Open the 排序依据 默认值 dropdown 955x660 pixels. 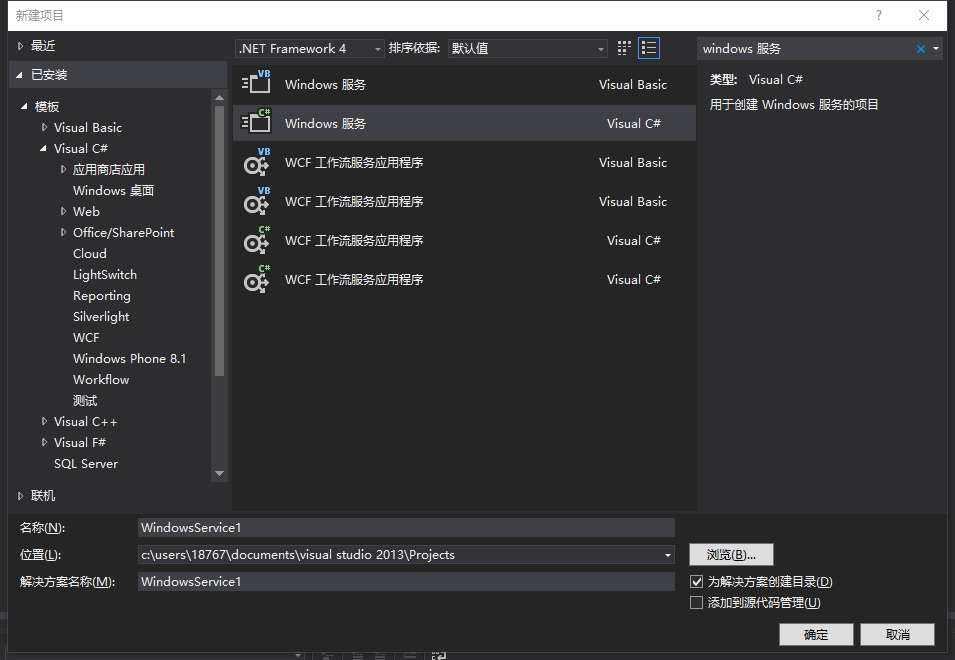527,49
